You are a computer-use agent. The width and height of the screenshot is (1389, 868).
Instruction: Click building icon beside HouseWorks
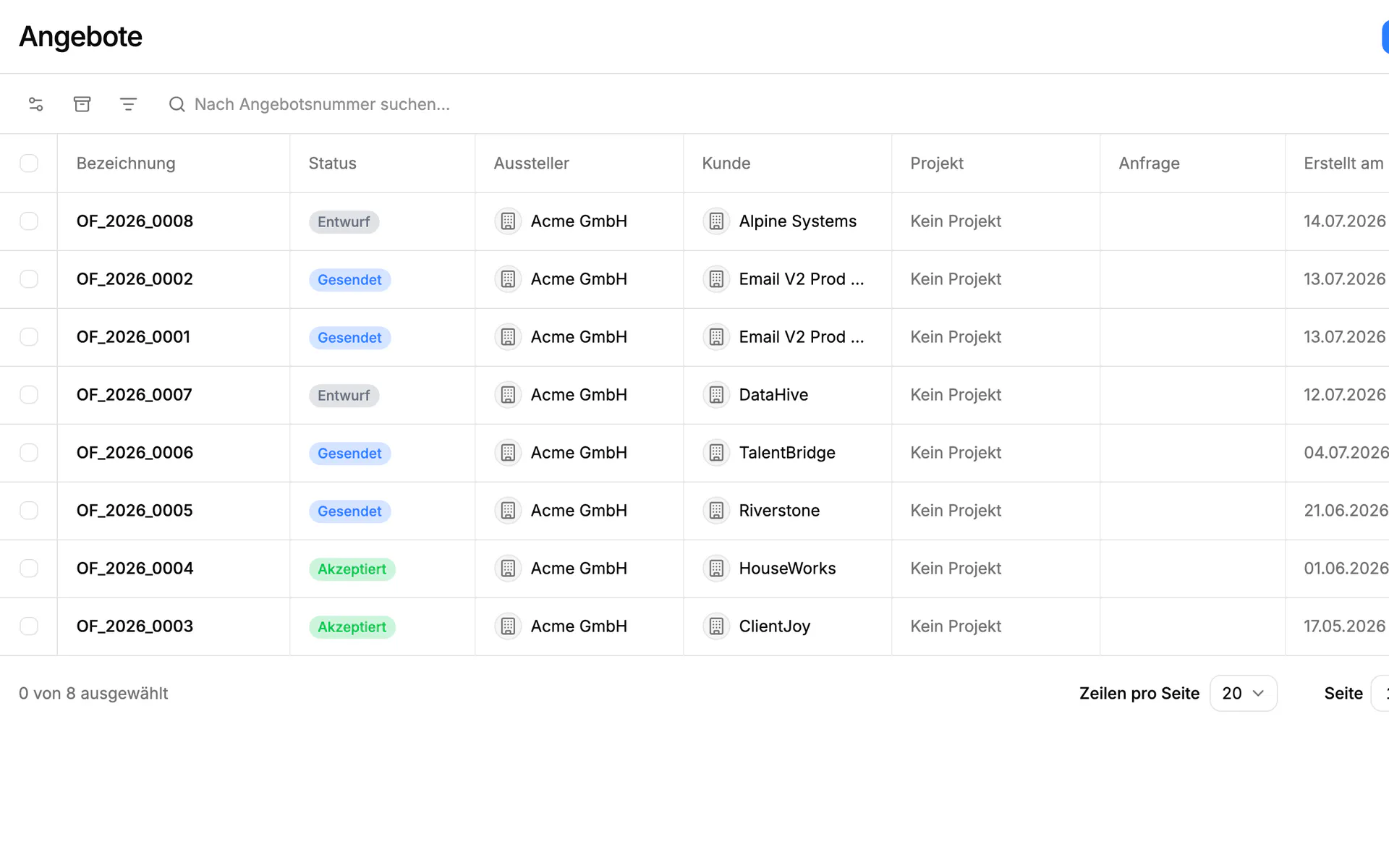coord(716,569)
